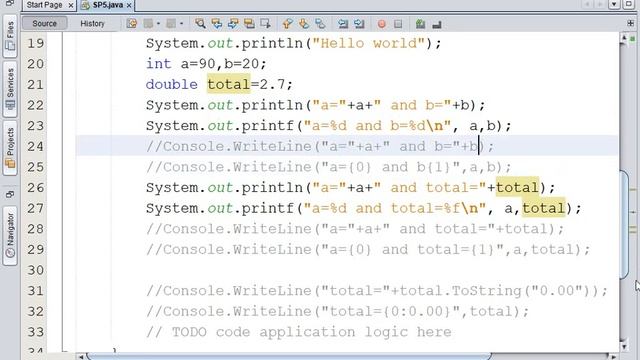Click the Back navigation icon in editor toolbar
This screenshot has width=640, height=360.
148,24
